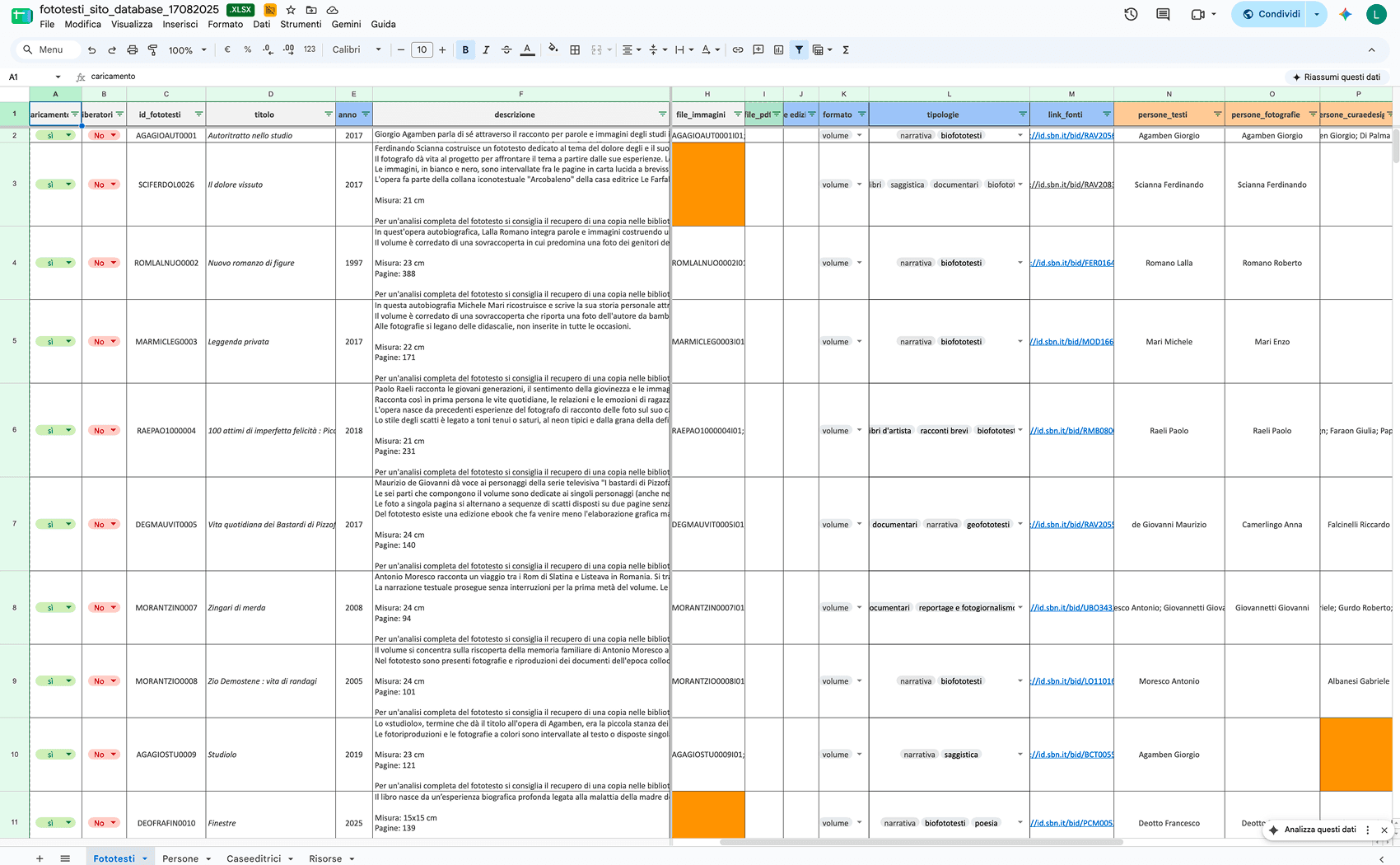Viewport: 1400px width, 865px height.
Task: Open version history clock icon
Action: [x=1131, y=14]
